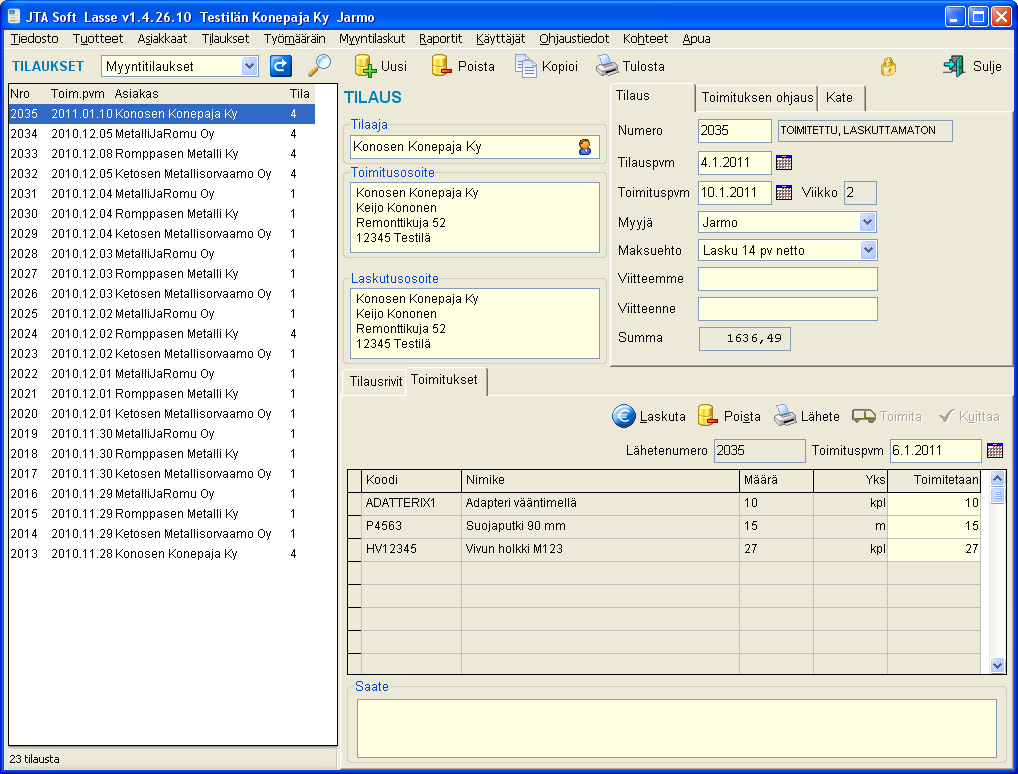
Task: Click Uusi to create new order
Action: [381, 66]
